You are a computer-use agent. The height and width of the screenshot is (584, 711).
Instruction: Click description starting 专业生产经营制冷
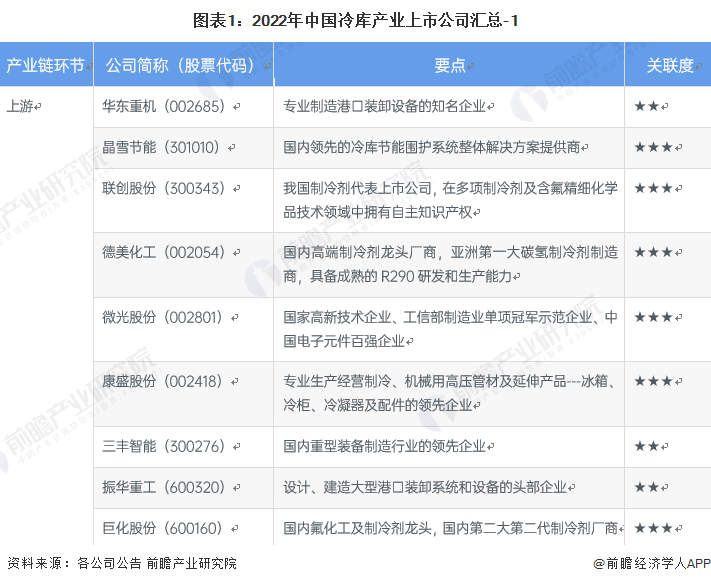click(450, 393)
